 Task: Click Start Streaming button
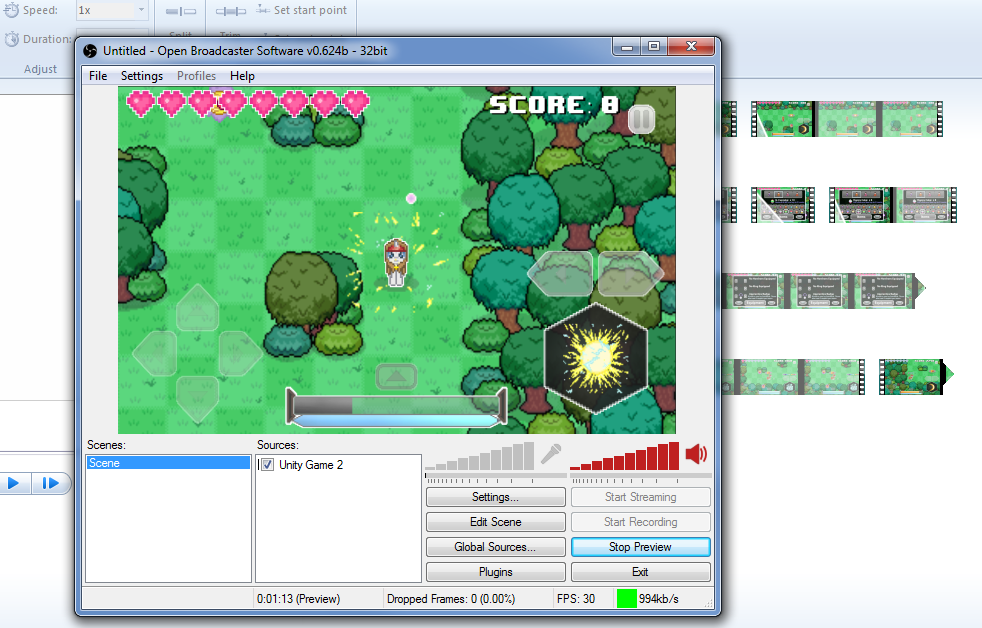tap(641, 497)
